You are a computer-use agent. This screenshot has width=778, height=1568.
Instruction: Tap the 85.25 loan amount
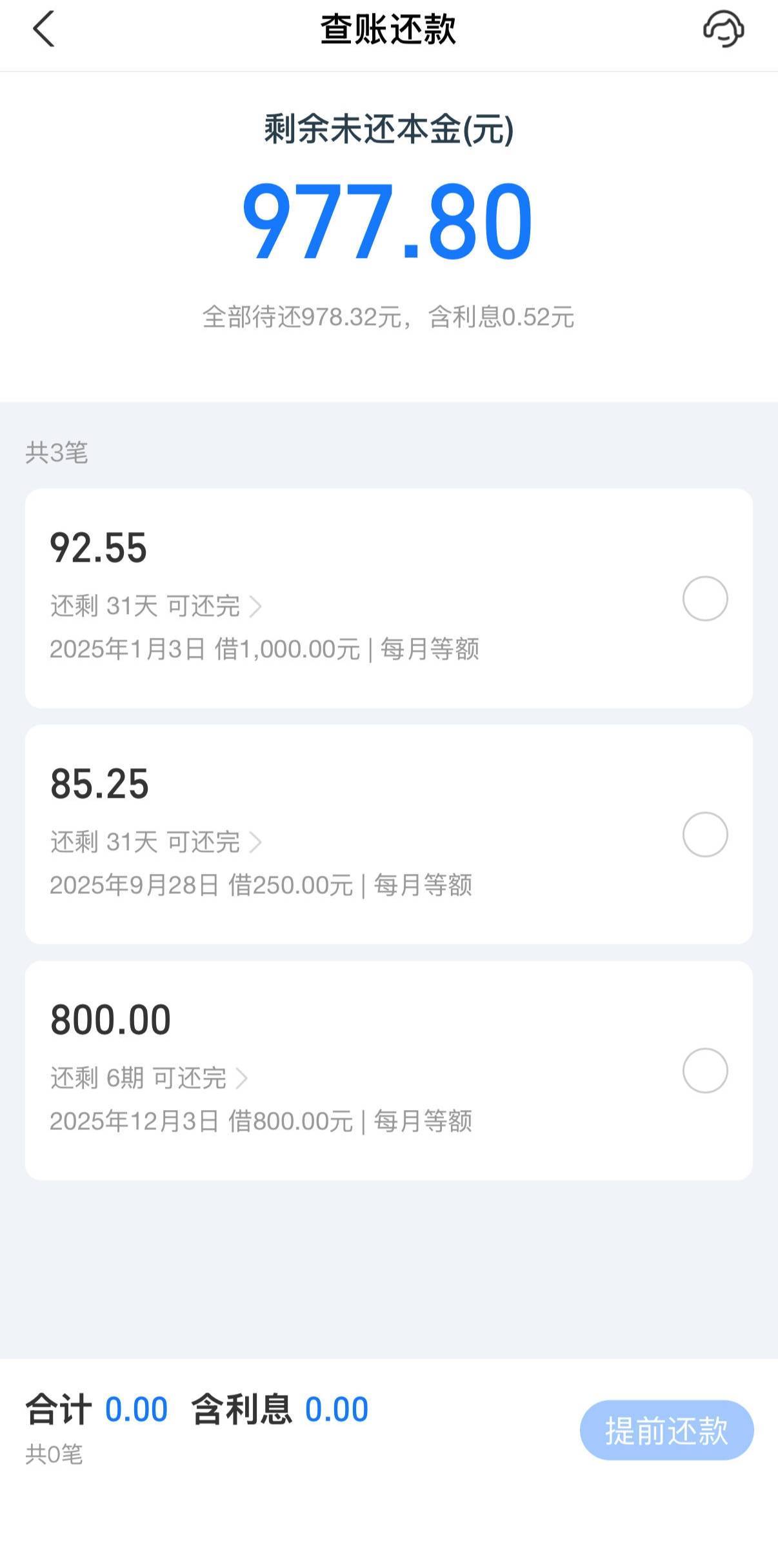click(100, 784)
